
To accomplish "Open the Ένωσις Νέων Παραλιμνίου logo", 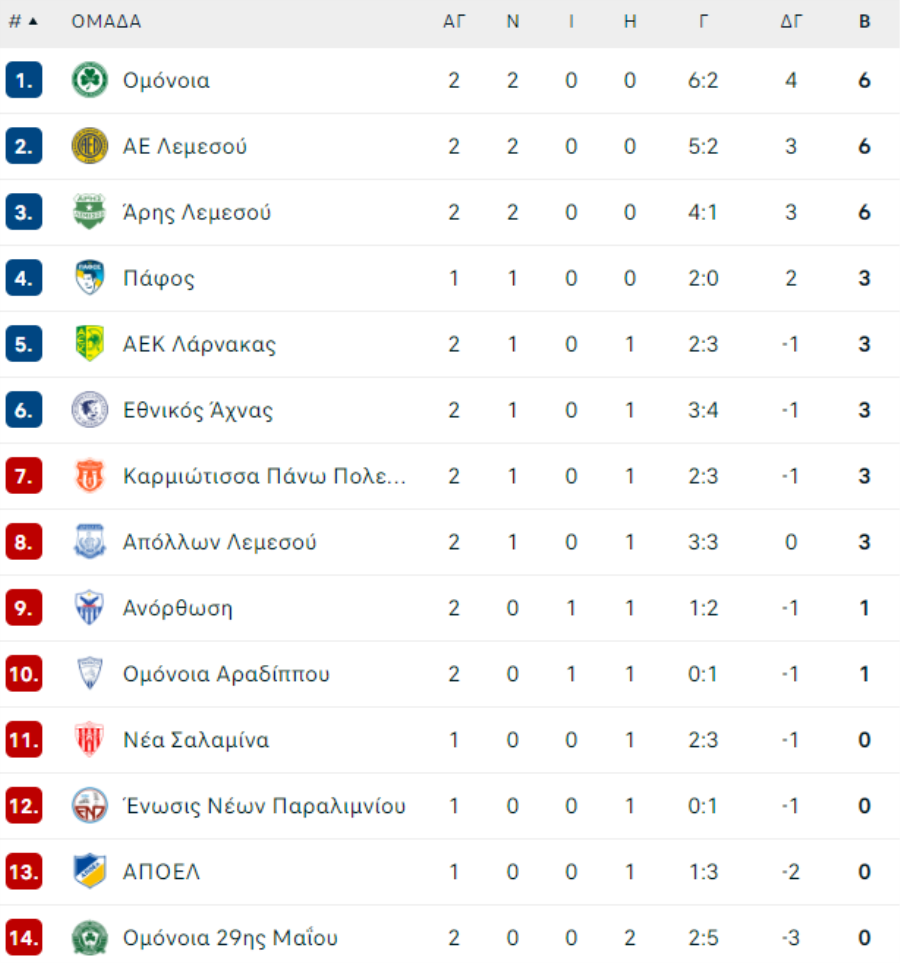I will [x=90, y=806].
